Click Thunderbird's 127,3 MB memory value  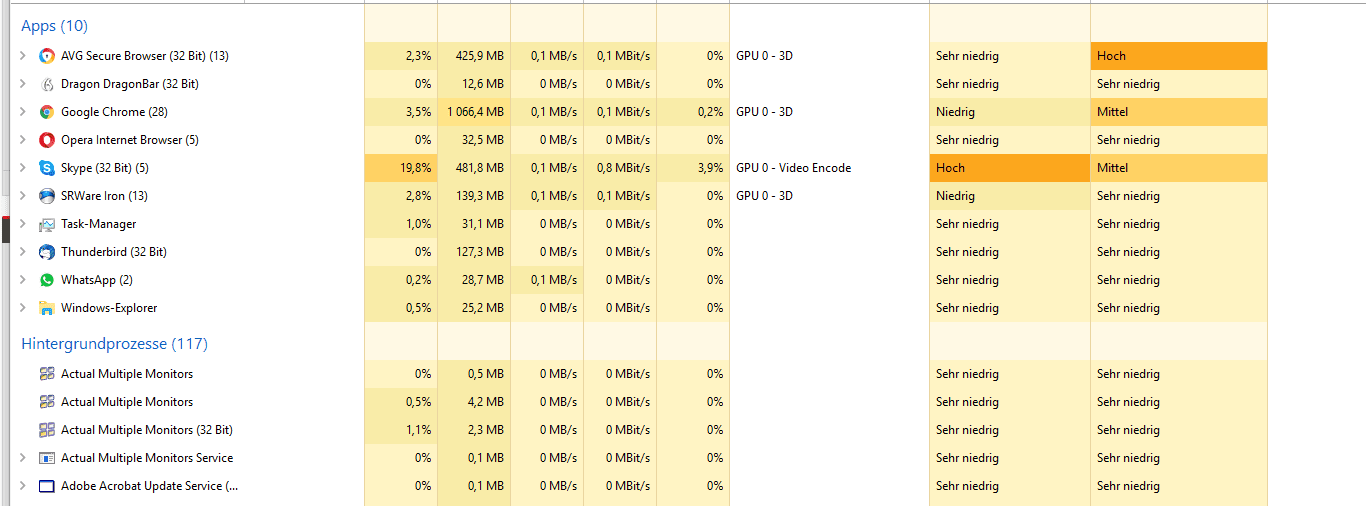click(480, 252)
